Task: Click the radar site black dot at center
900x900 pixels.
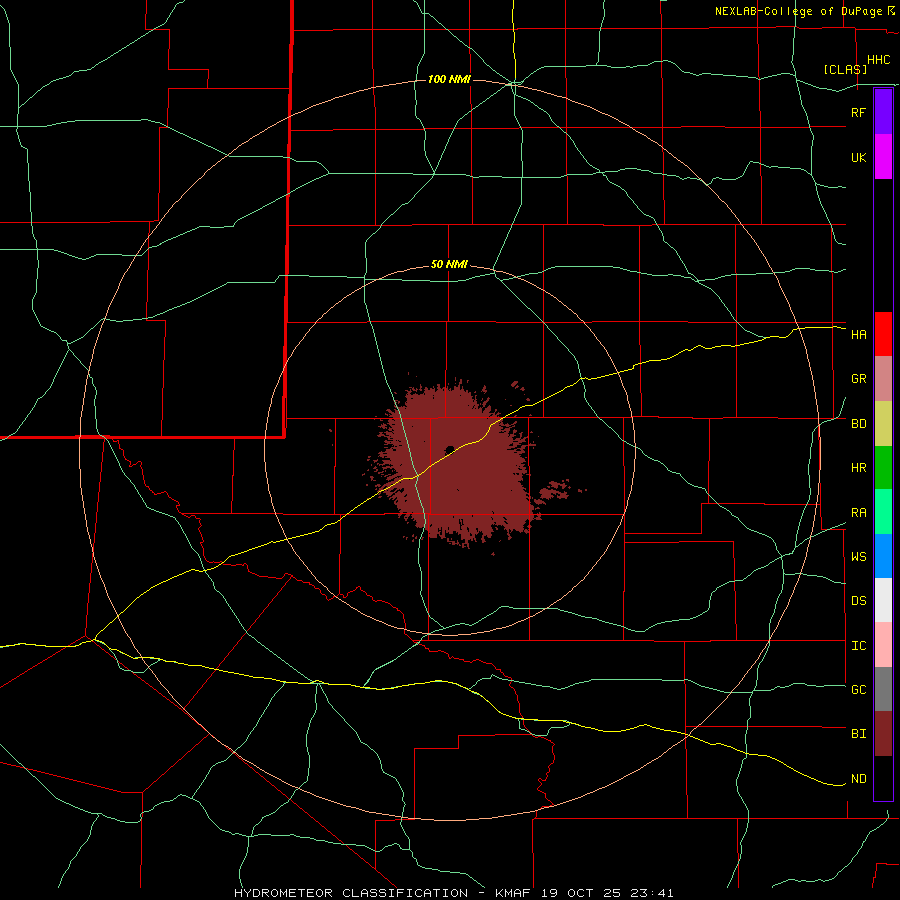Action: 450,449
